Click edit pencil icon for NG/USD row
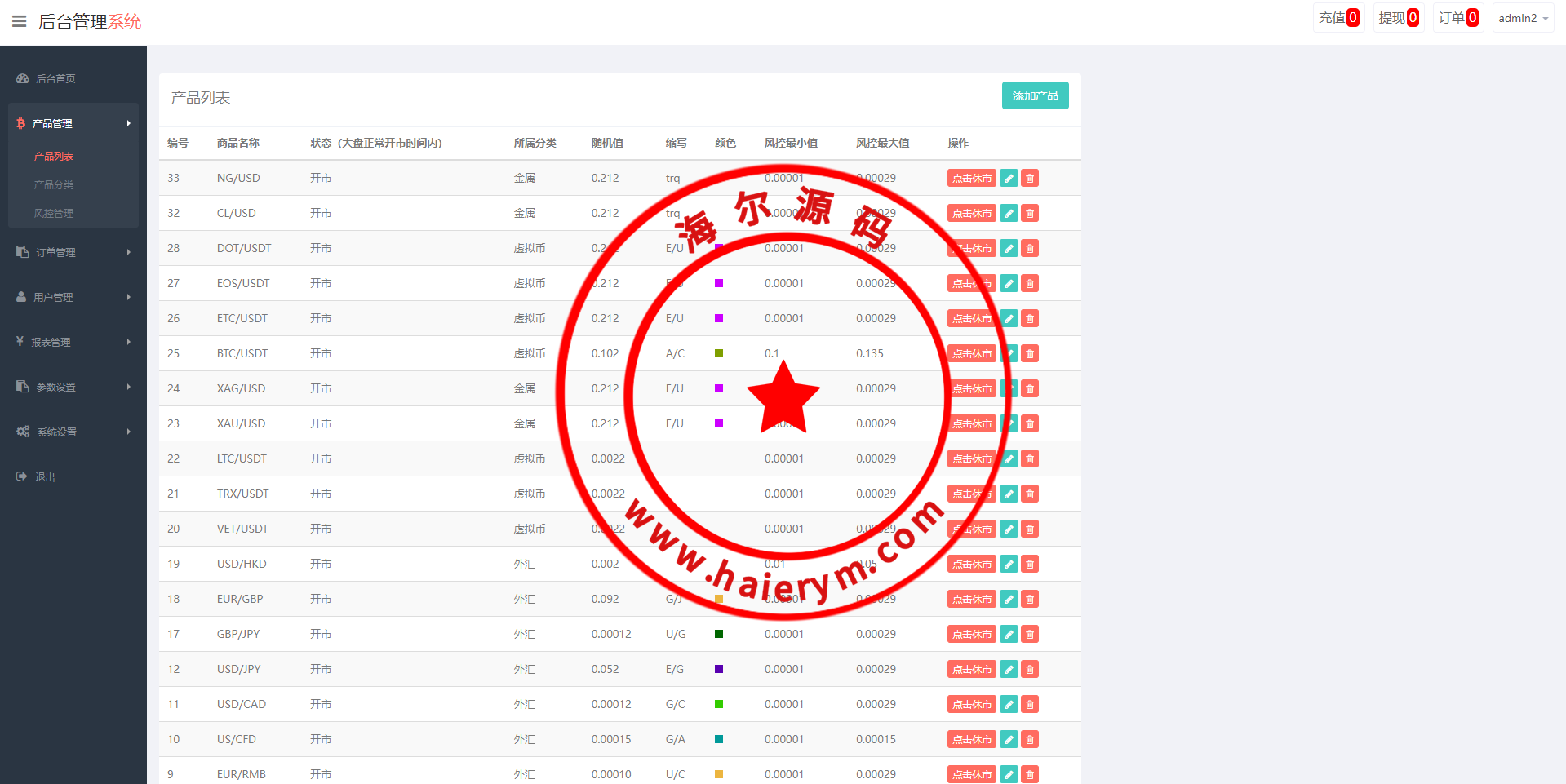Image resolution: width=1566 pixels, height=784 pixels. pos(1009,178)
